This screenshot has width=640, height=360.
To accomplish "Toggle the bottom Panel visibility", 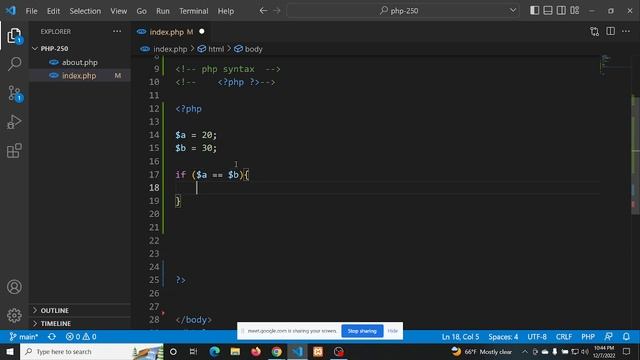I will tap(548, 11).
